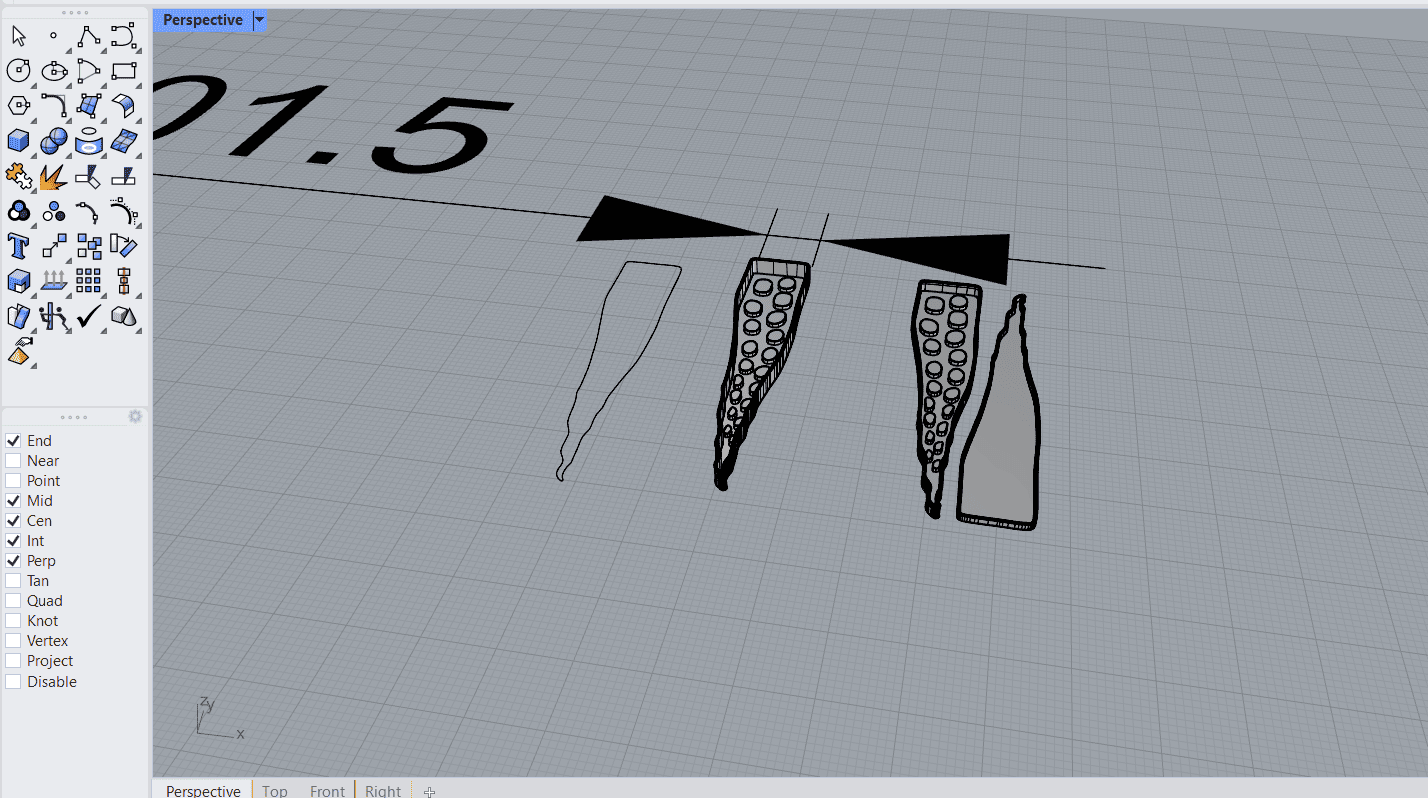Screen dimensions: 1428x798
Task: Click the Explode tool icon
Action: [53, 177]
